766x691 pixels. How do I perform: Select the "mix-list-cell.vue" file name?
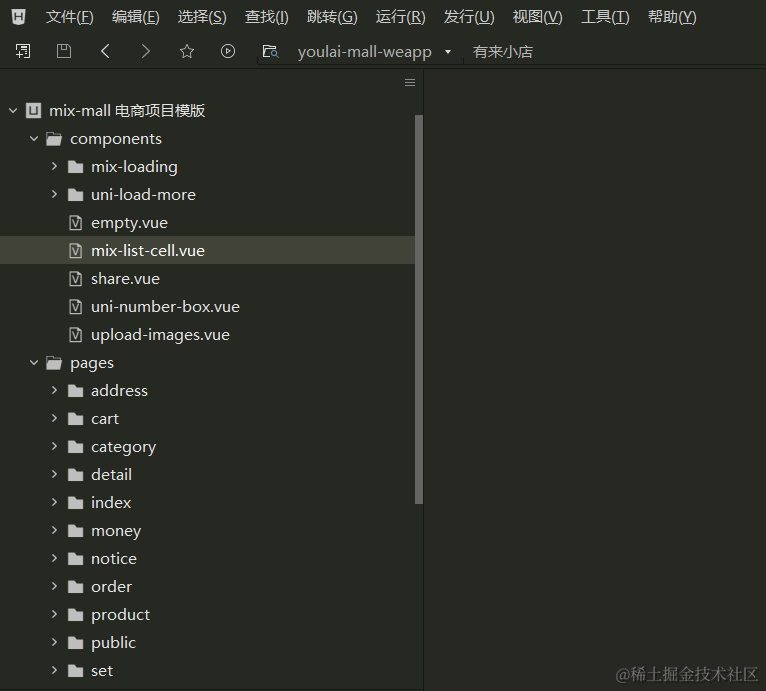click(148, 251)
